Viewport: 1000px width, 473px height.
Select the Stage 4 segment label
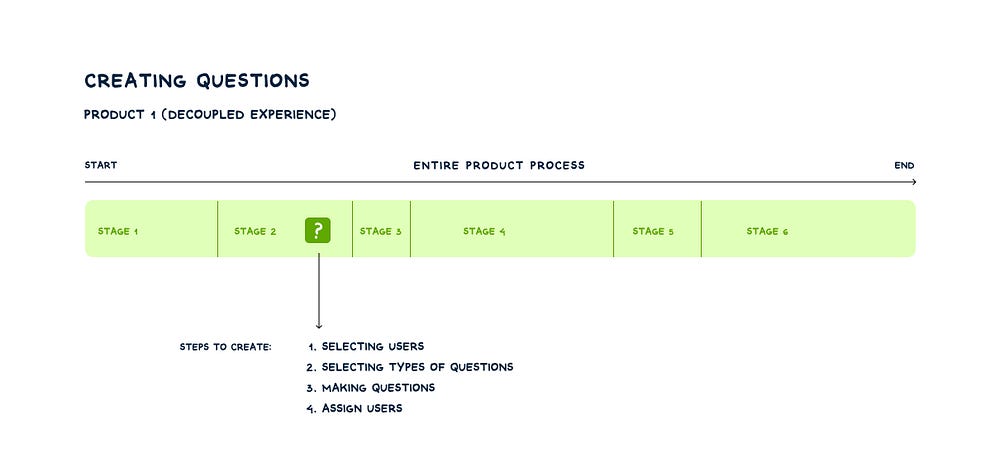pyautogui.click(x=484, y=232)
